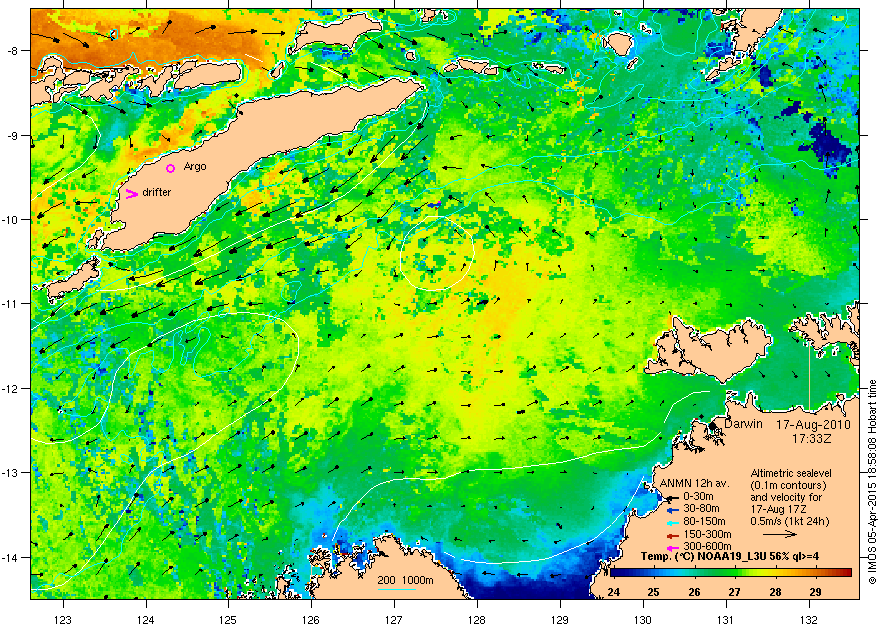The image size is (880, 630).
Task: Click the colorbar tick label '24'
Action: (613, 592)
